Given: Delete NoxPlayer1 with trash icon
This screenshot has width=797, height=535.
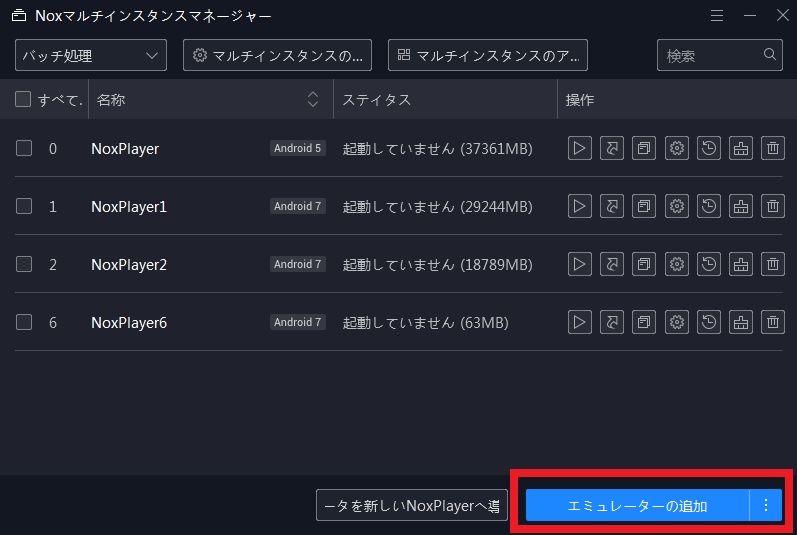Looking at the screenshot, I should (x=773, y=206).
